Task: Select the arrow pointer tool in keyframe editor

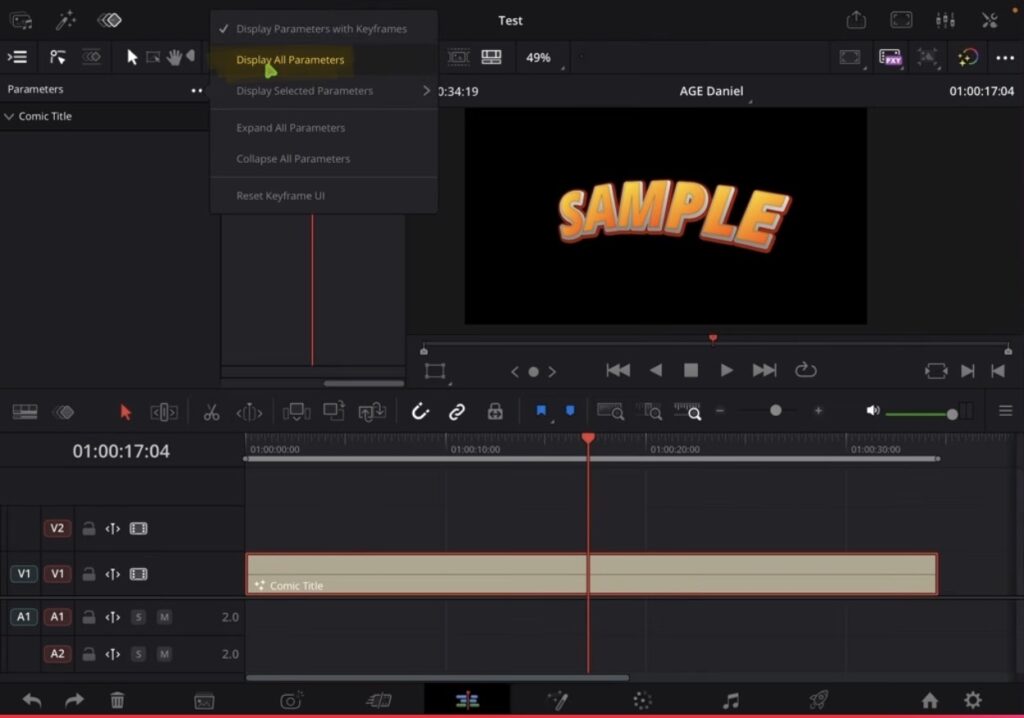Action: 132,57
